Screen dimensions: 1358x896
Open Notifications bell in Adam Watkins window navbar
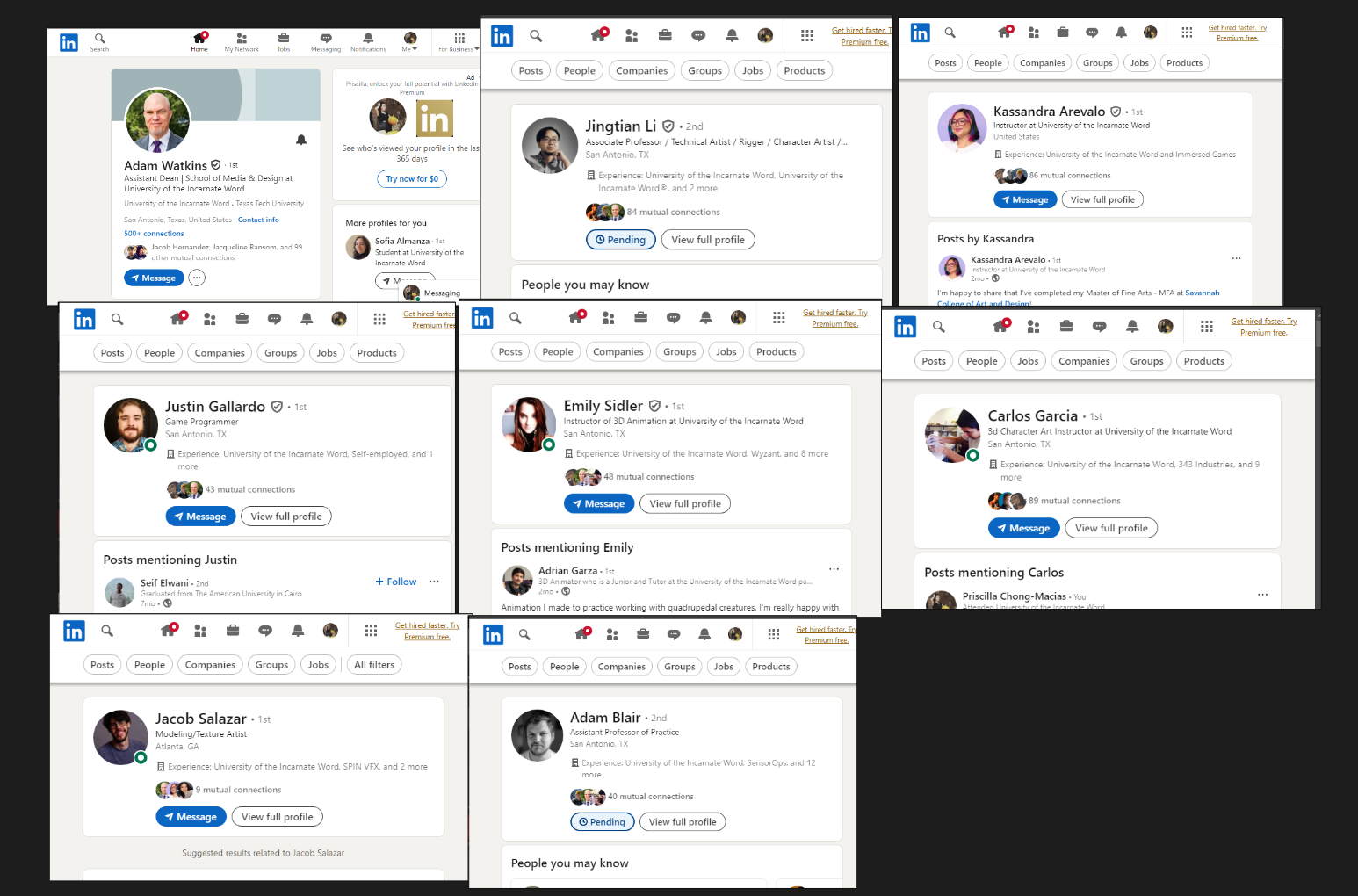pyautogui.click(x=368, y=42)
